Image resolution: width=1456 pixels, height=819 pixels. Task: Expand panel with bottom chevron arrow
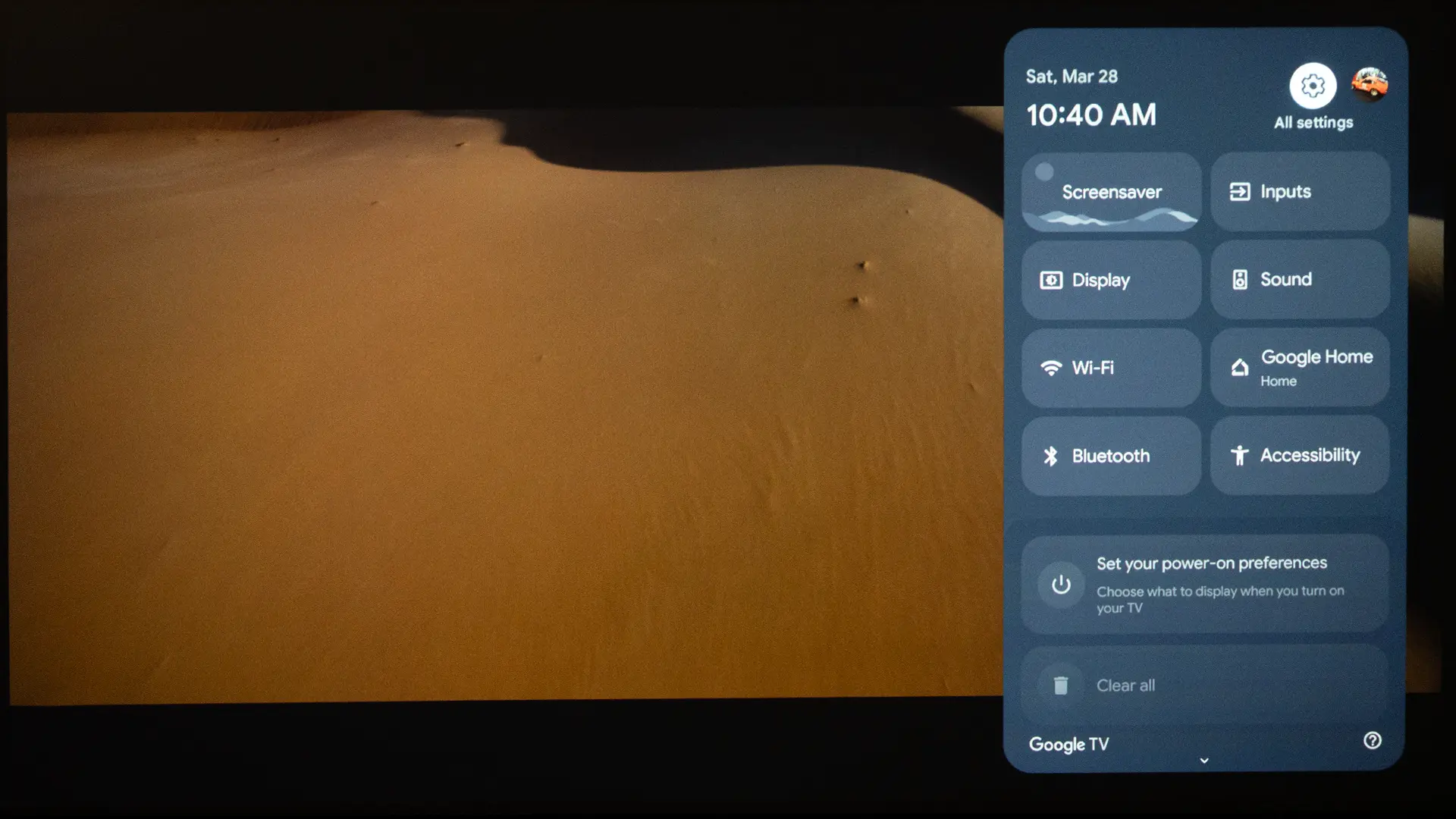pyautogui.click(x=1204, y=761)
